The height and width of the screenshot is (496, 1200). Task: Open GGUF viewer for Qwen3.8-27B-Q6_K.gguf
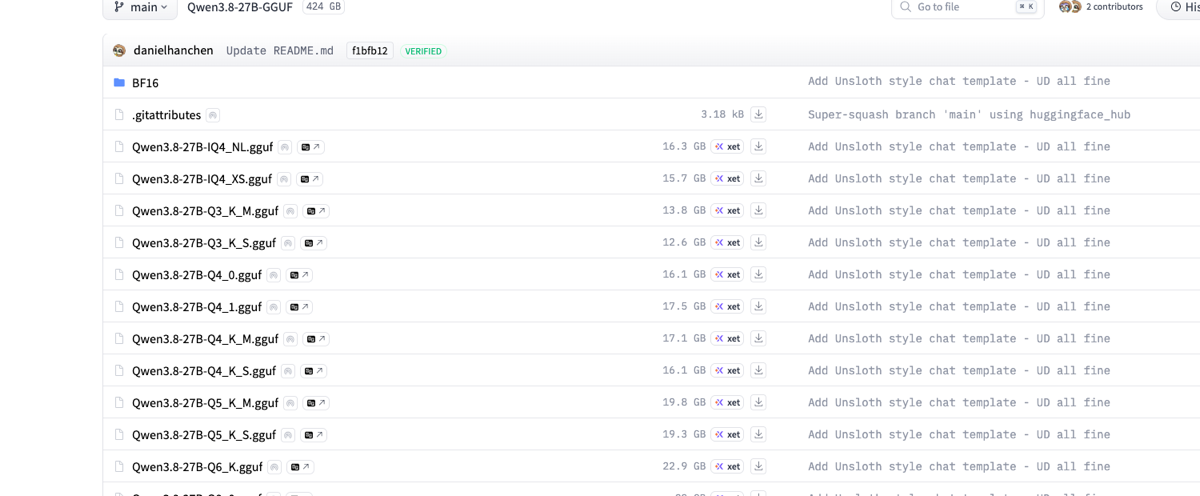tap(300, 467)
